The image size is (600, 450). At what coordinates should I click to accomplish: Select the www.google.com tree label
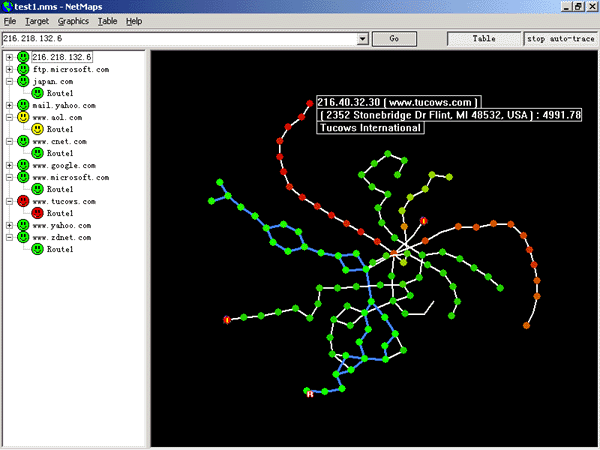coord(64,165)
